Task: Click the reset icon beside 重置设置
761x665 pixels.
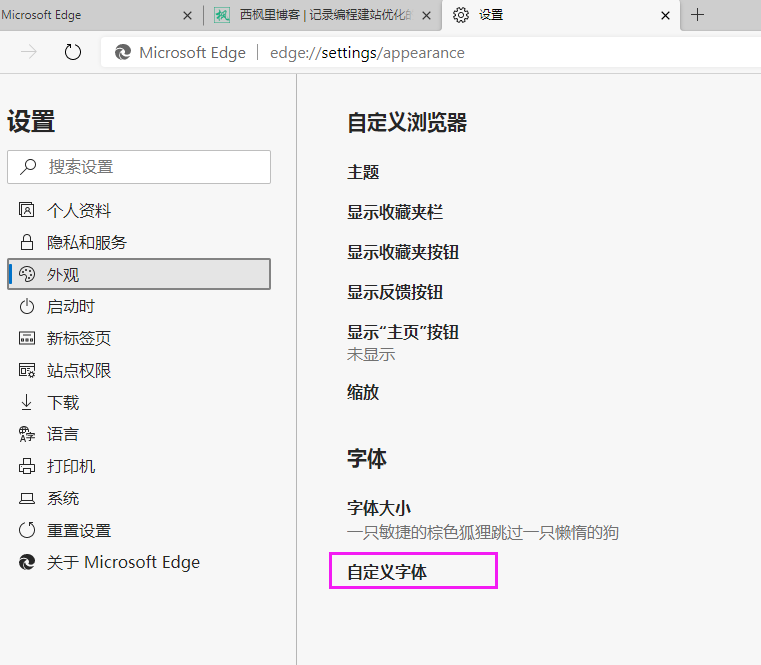Action: (27, 530)
